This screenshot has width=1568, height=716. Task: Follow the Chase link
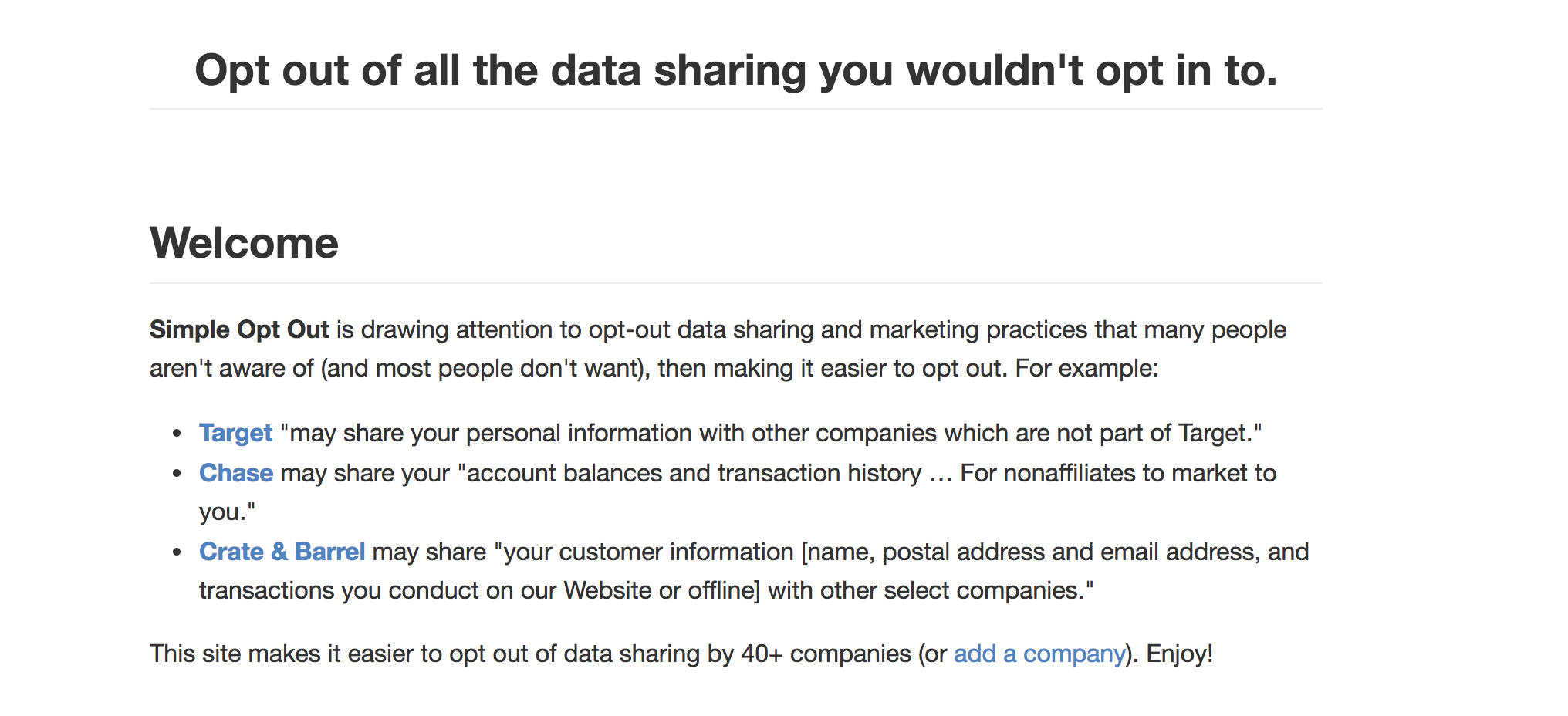pyautogui.click(x=235, y=473)
